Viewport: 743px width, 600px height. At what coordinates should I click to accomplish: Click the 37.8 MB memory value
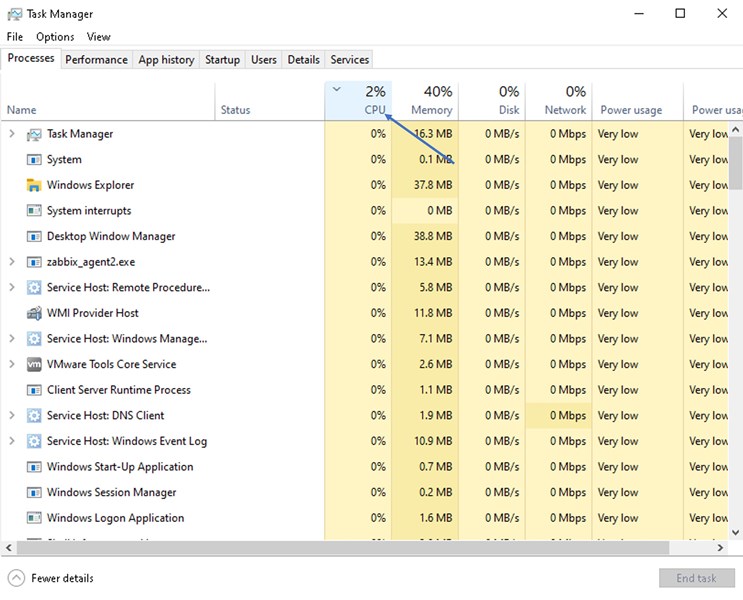pyautogui.click(x=433, y=185)
